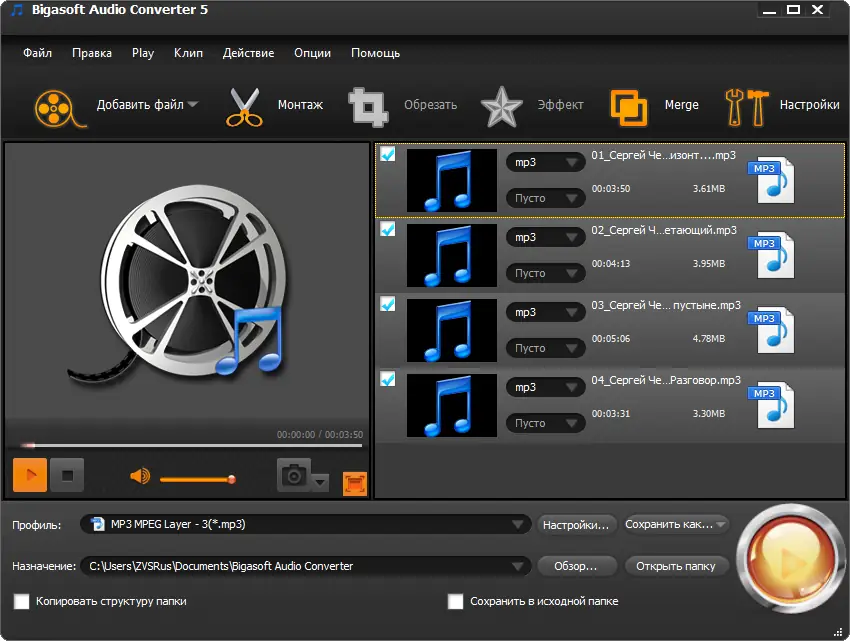The width and height of the screenshot is (850, 641).
Task: Open the Файл menu
Action: pos(37,53)
